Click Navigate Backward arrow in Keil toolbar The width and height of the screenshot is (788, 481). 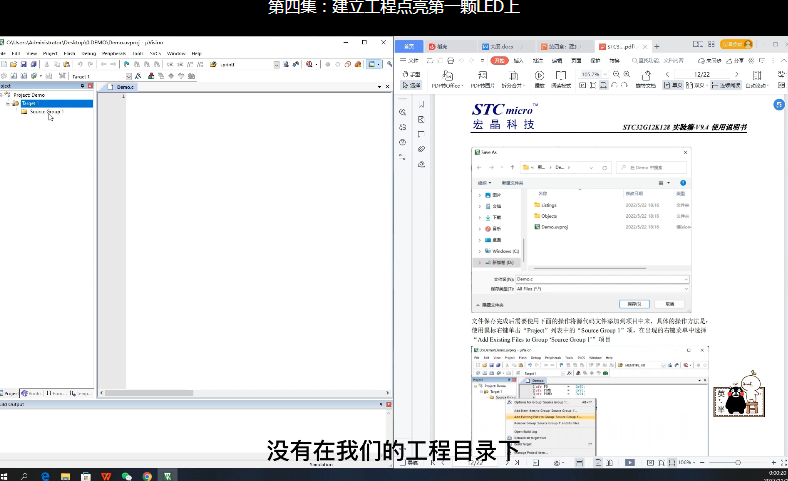[104, 64]
